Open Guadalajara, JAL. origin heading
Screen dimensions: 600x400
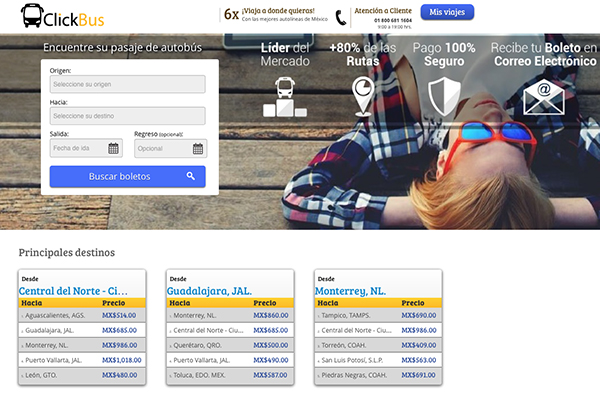click(209, 291)
